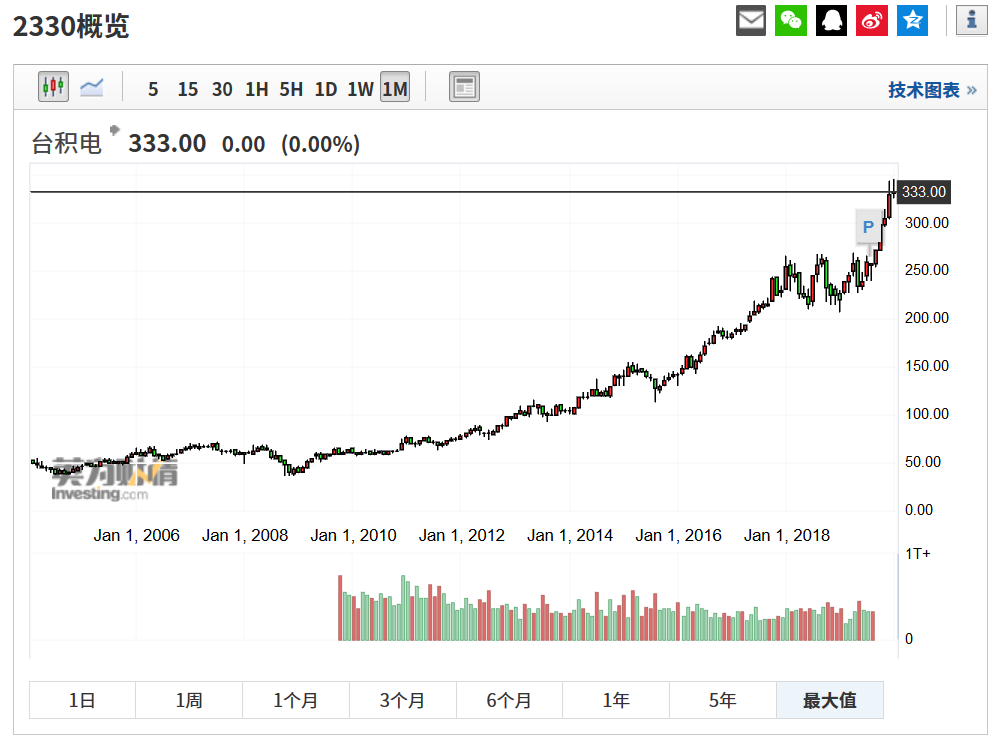
Task: Switch to line chart type
Action: (x=92, y=87)
